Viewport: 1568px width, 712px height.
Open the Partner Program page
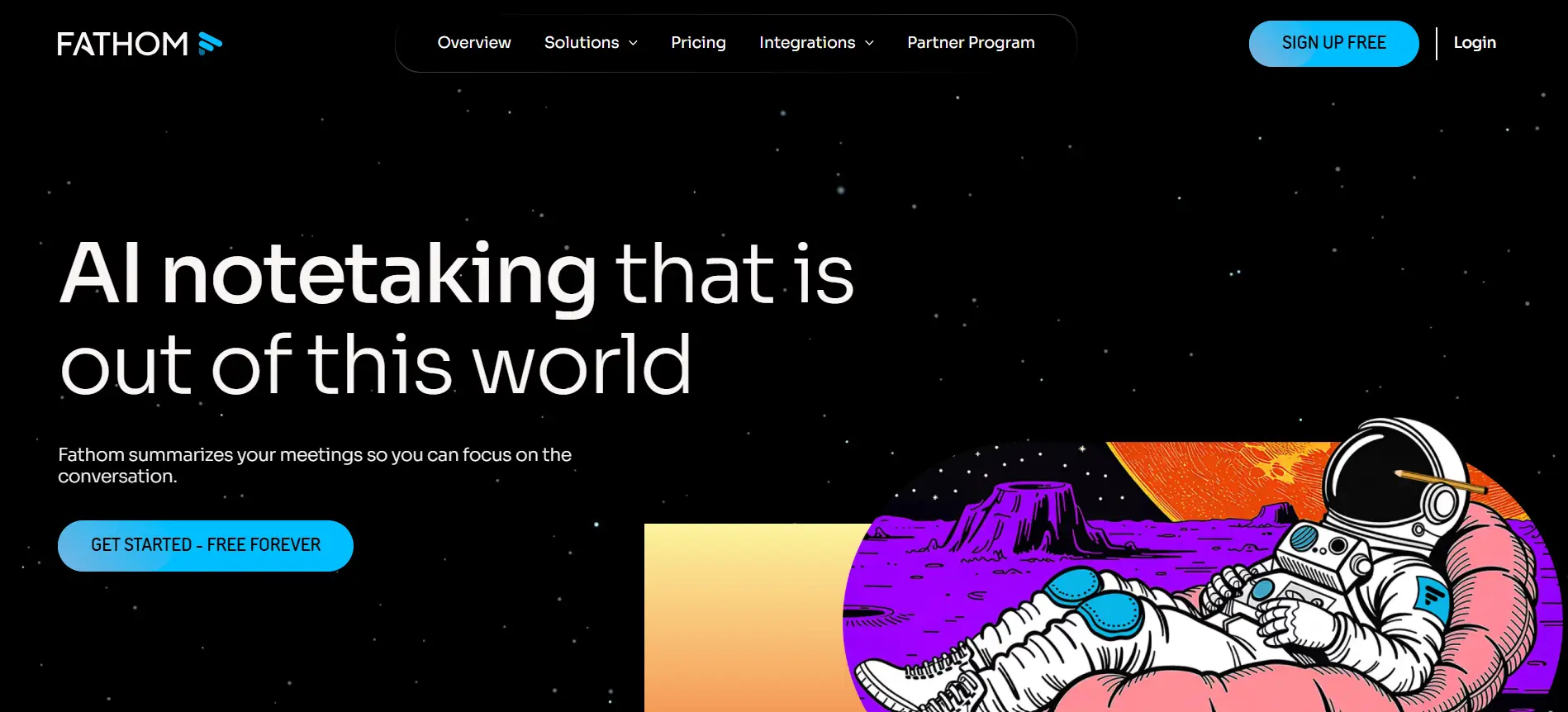(971, 42)
